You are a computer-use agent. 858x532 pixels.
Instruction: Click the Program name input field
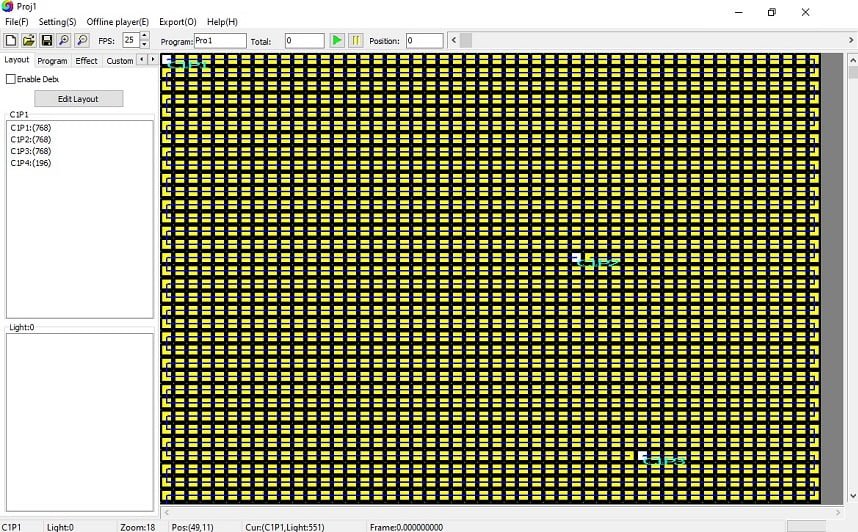click(219, 41)
